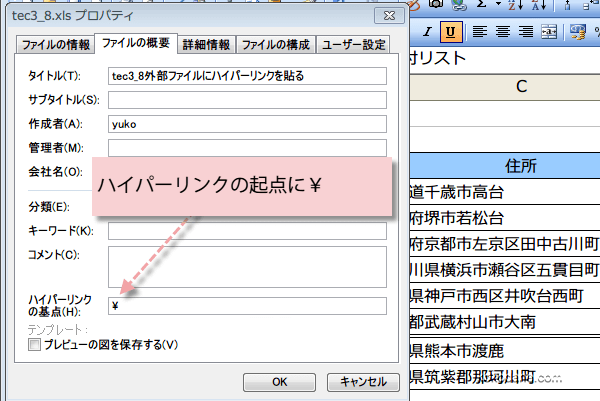
Task: Select the ファイルの概要 tab
Action: click(x=136, y=43)
